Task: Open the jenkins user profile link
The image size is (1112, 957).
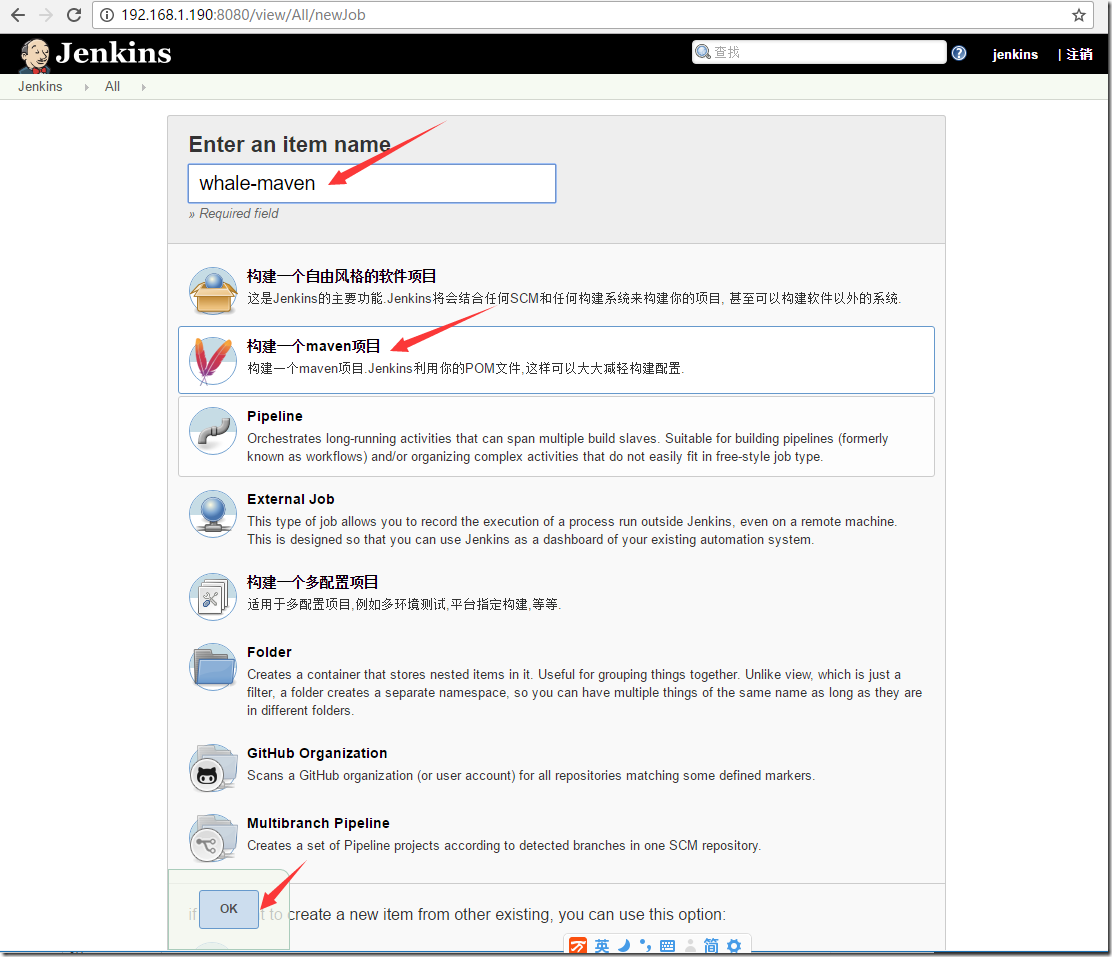Action: point(1015,54)
